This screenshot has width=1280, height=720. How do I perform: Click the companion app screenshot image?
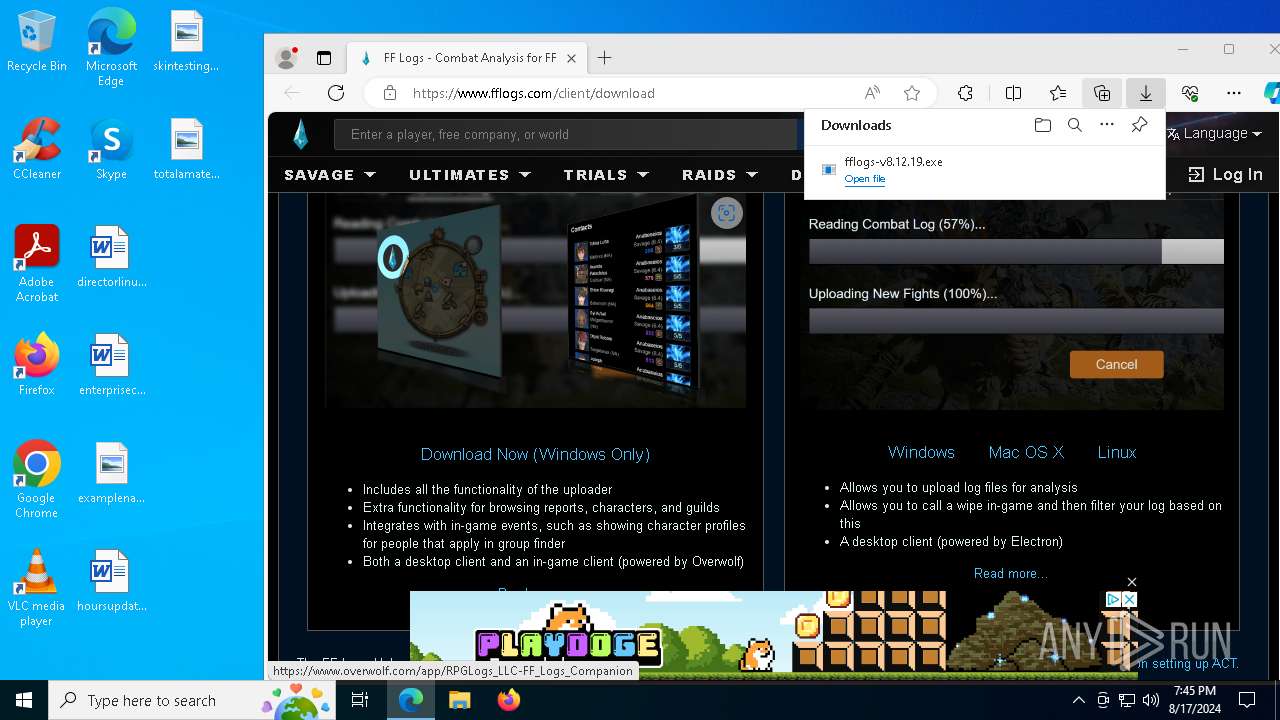(535, 302)
